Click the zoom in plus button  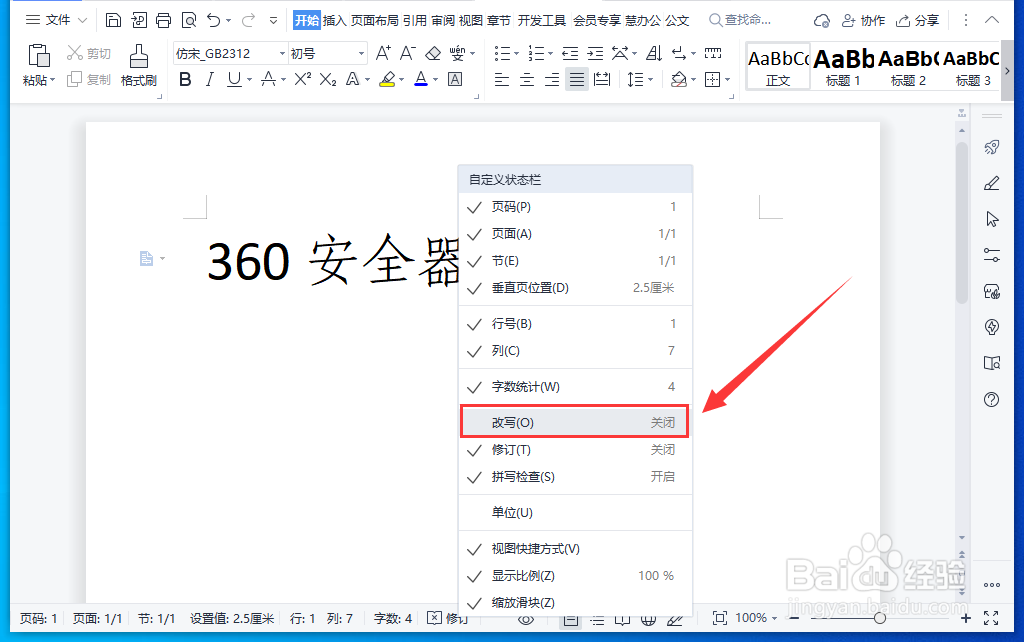[966, 618]
